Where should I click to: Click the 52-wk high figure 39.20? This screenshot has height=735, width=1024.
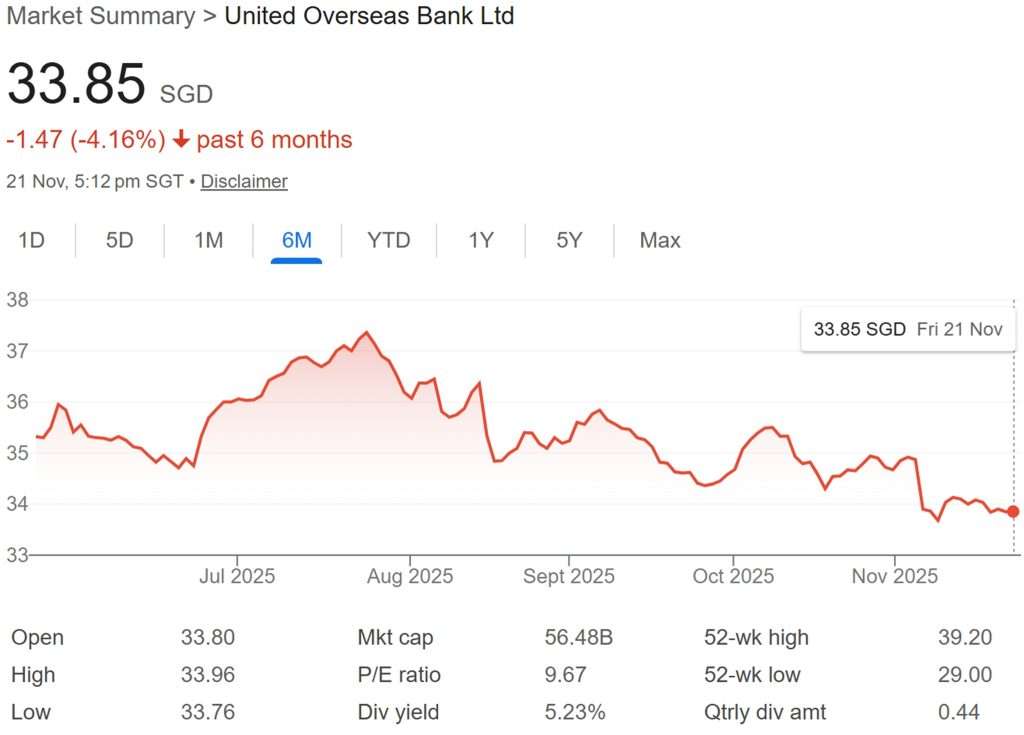pos(966,637)
